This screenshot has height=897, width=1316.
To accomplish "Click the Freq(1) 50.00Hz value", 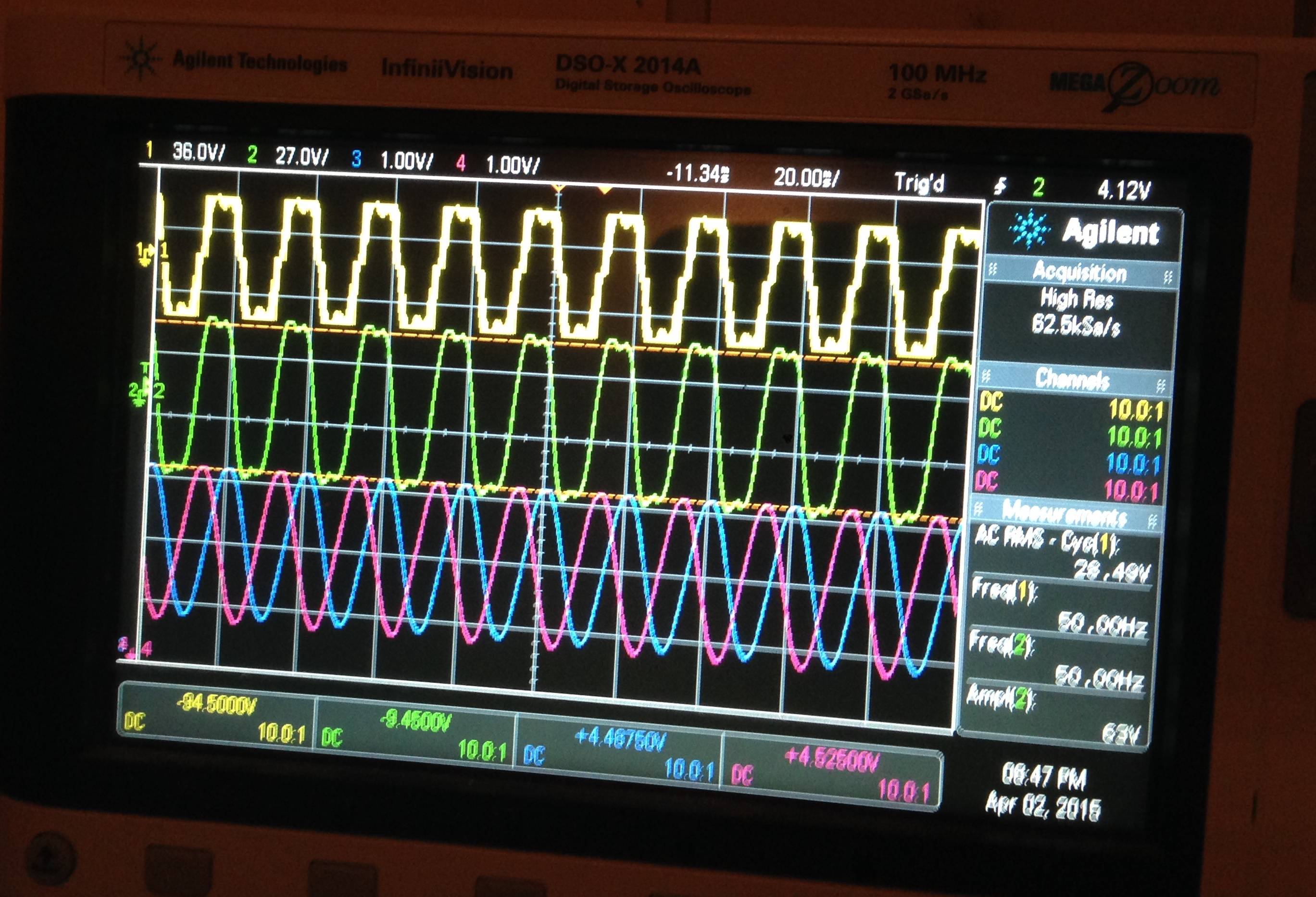I will click(1102, 623).
